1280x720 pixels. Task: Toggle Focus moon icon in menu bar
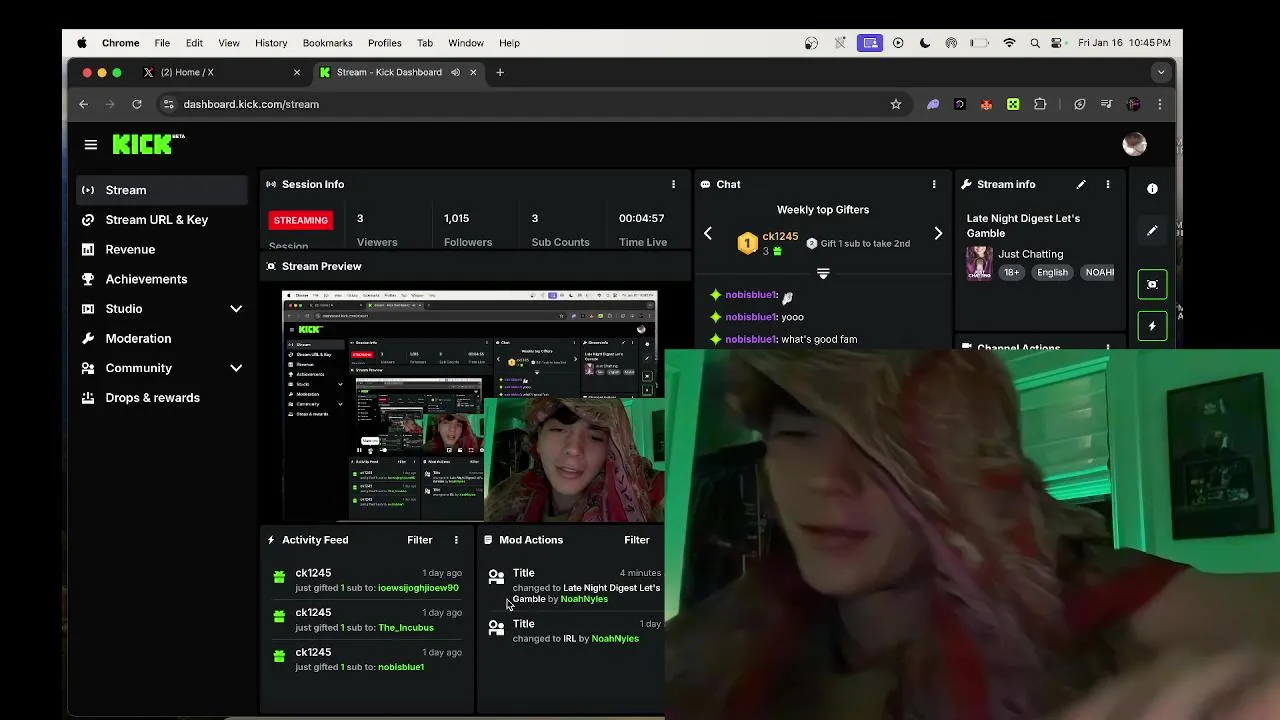[924, 43]
